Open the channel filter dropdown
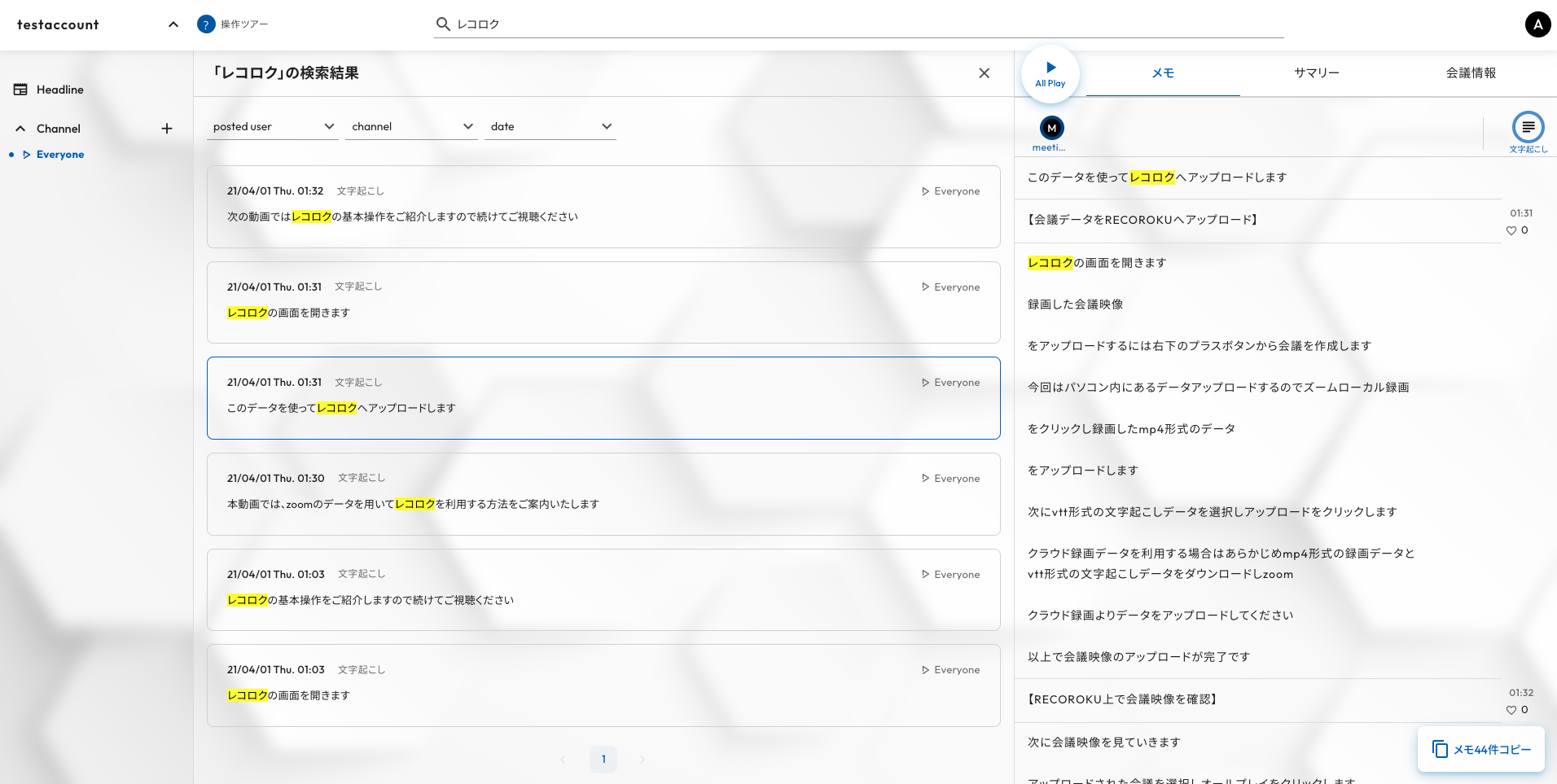 point(411,127)
